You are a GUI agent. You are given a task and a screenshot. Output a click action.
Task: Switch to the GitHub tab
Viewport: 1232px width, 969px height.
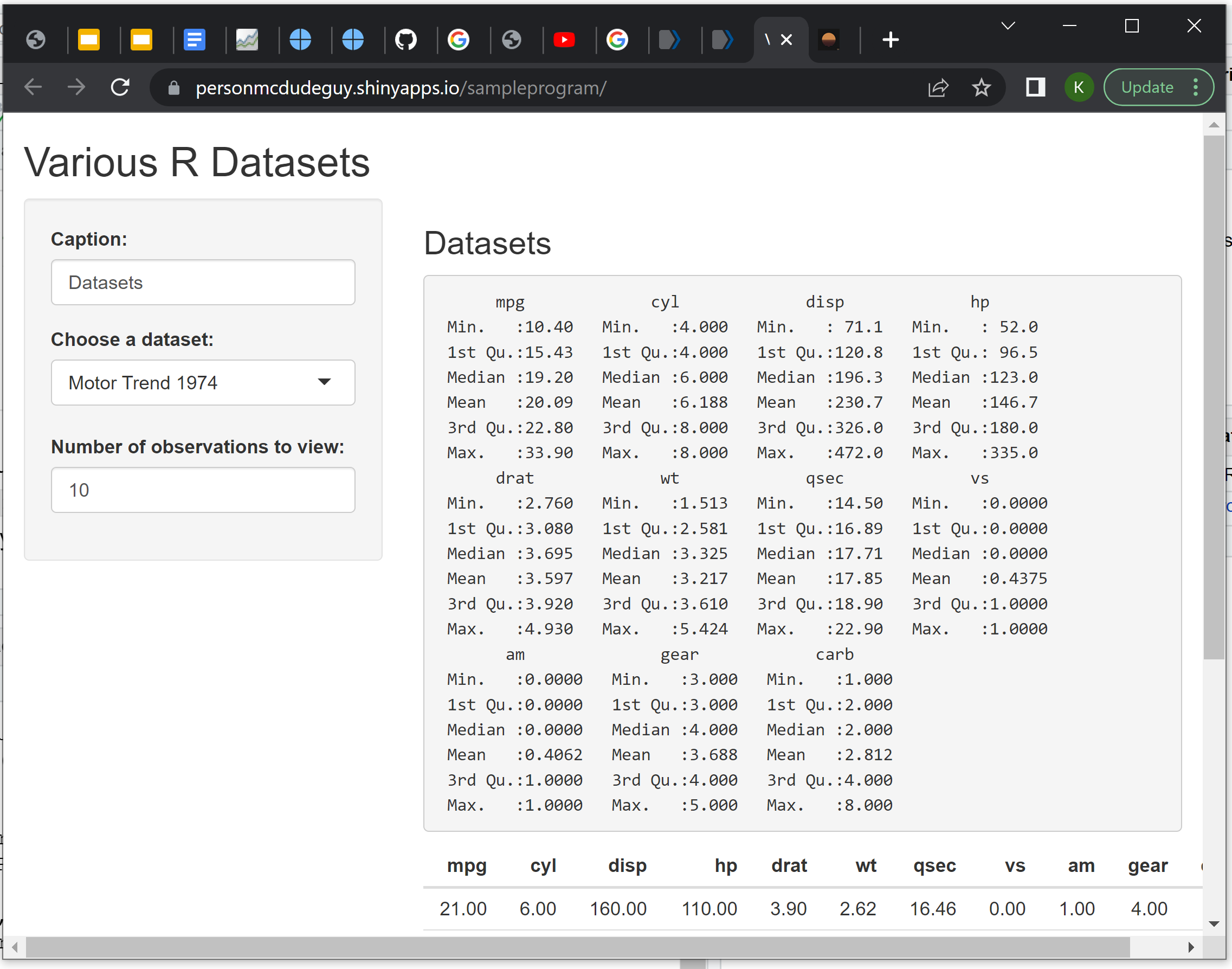[x=405, y=40]
